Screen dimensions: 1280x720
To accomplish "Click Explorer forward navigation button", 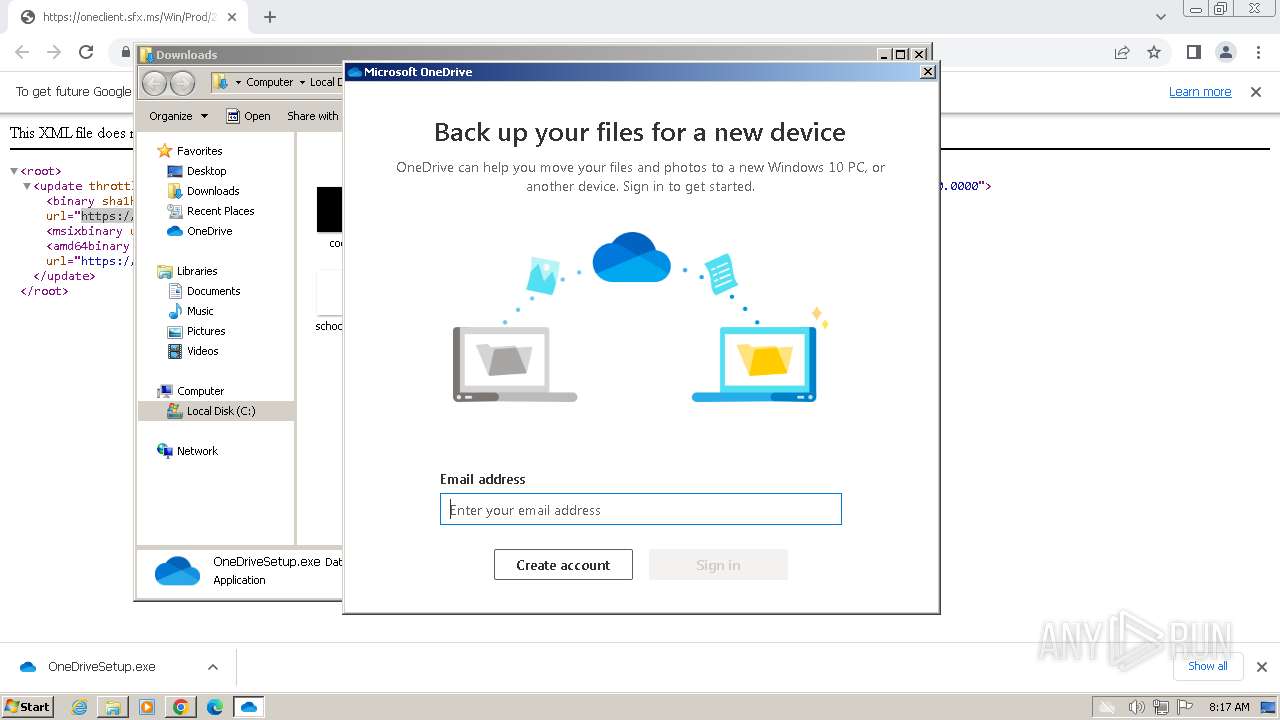I will pyautogui.click(x=182, y=82).
